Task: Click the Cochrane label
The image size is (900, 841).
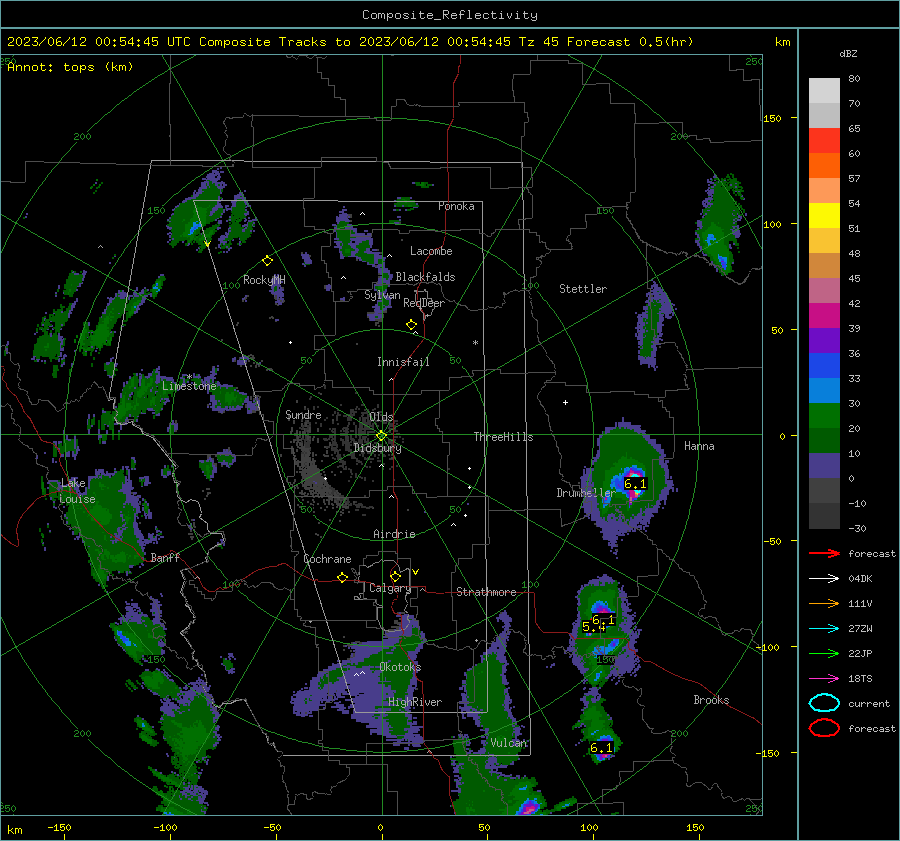Action: coord(327,559)
